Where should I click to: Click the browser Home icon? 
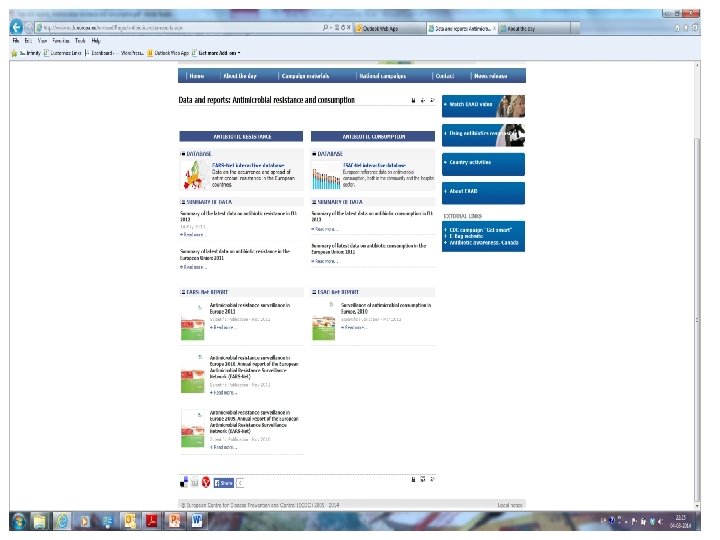pos(677,28)
